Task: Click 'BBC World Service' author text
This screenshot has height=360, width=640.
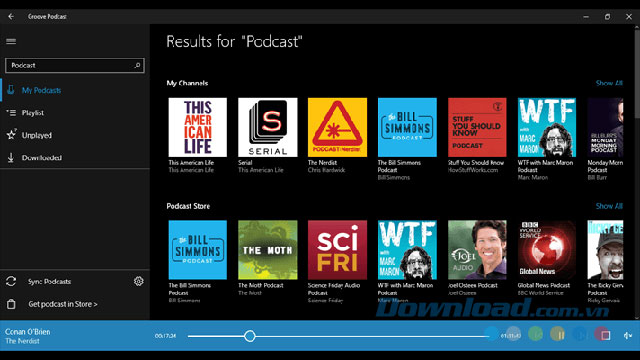Action: coord(540,293)
